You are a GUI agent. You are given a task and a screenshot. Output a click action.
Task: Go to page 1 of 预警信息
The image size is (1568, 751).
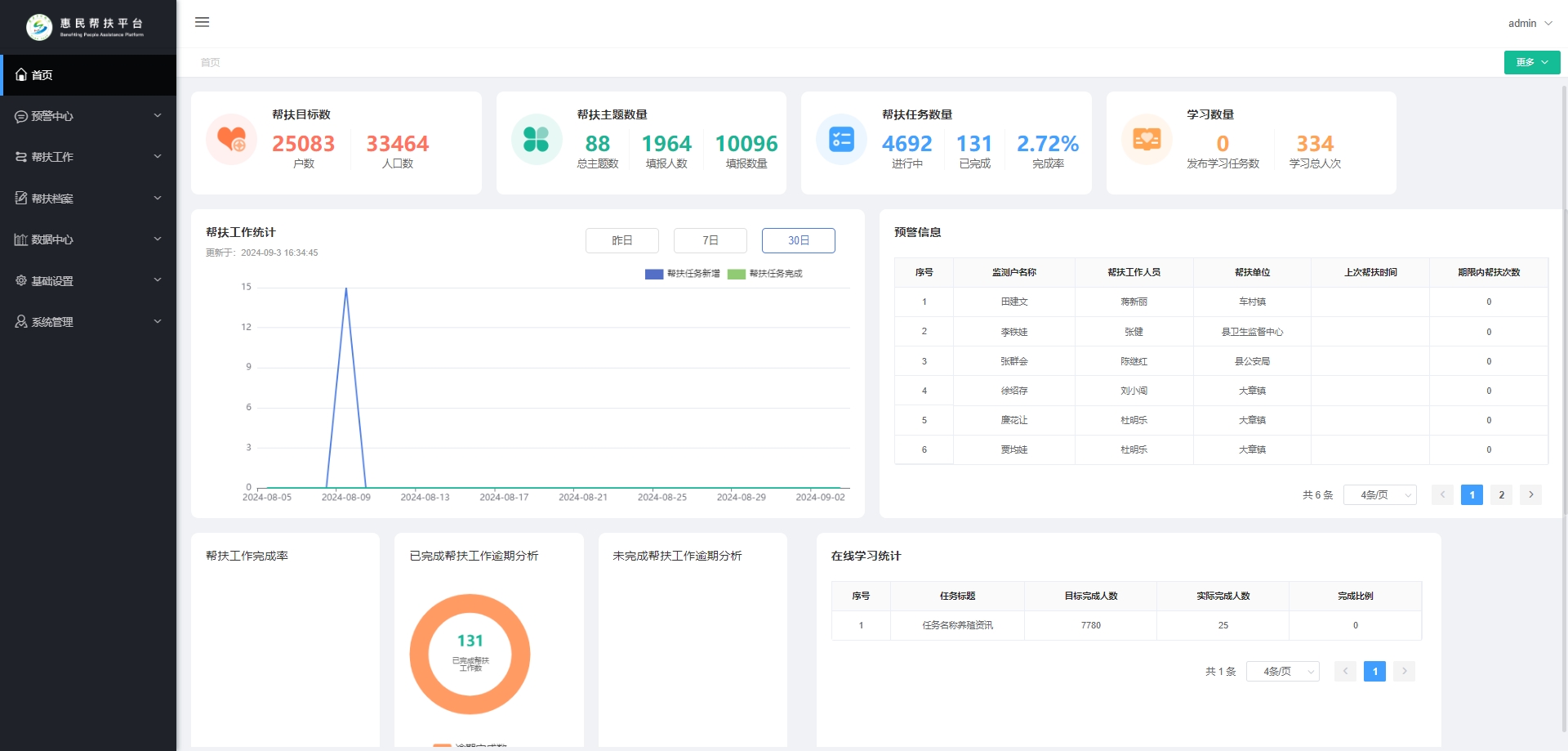coord(1472,494)
